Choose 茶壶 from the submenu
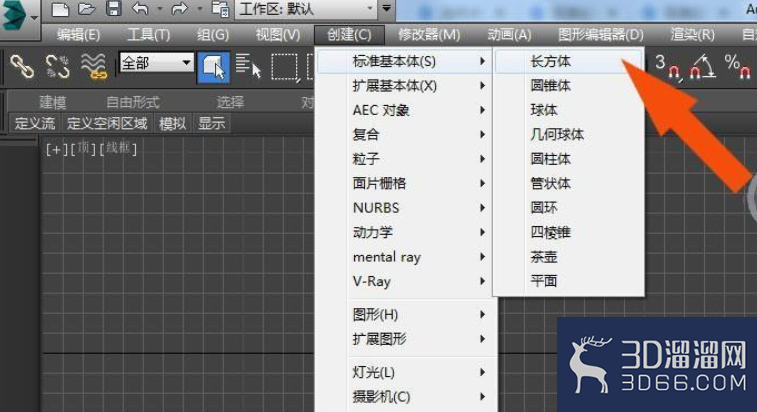The image size is (757, 412). (569, 257)
